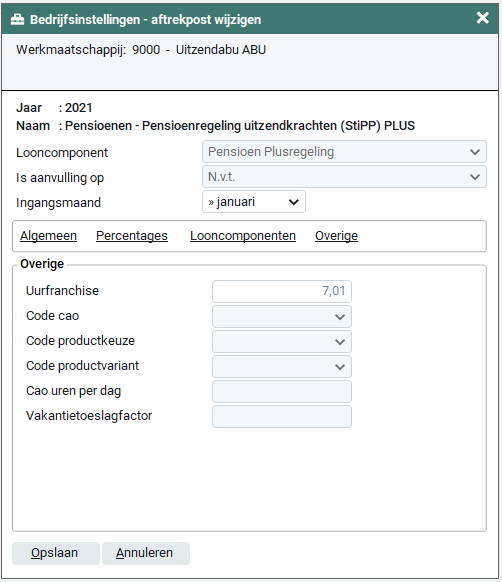The height and width of the screenshot is (582, 502).
Task: Open the Code productkeuze dropdown
Action: pyautogui.click(x=282, y=341)
